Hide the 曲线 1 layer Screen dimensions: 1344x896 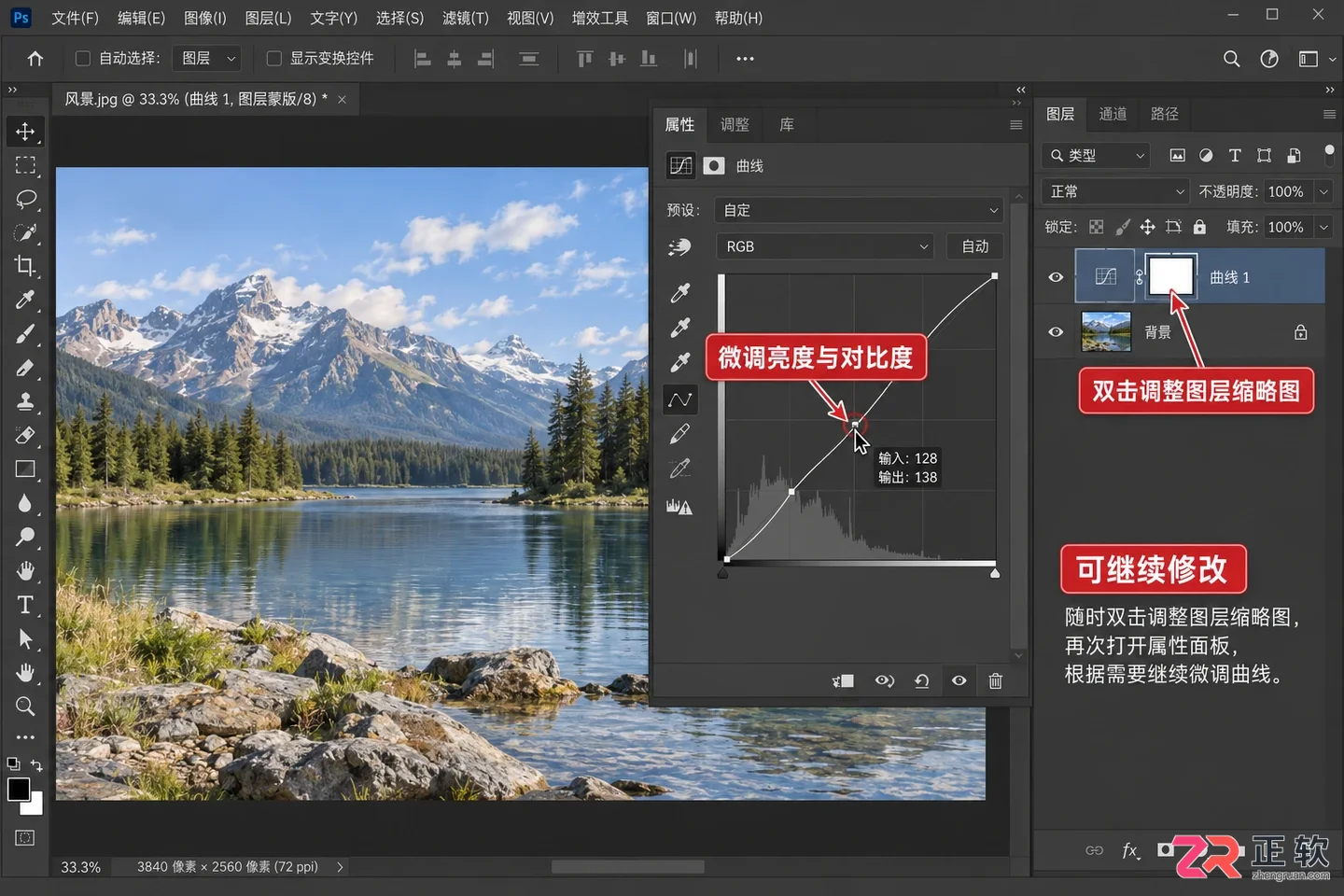(1056, 277)
